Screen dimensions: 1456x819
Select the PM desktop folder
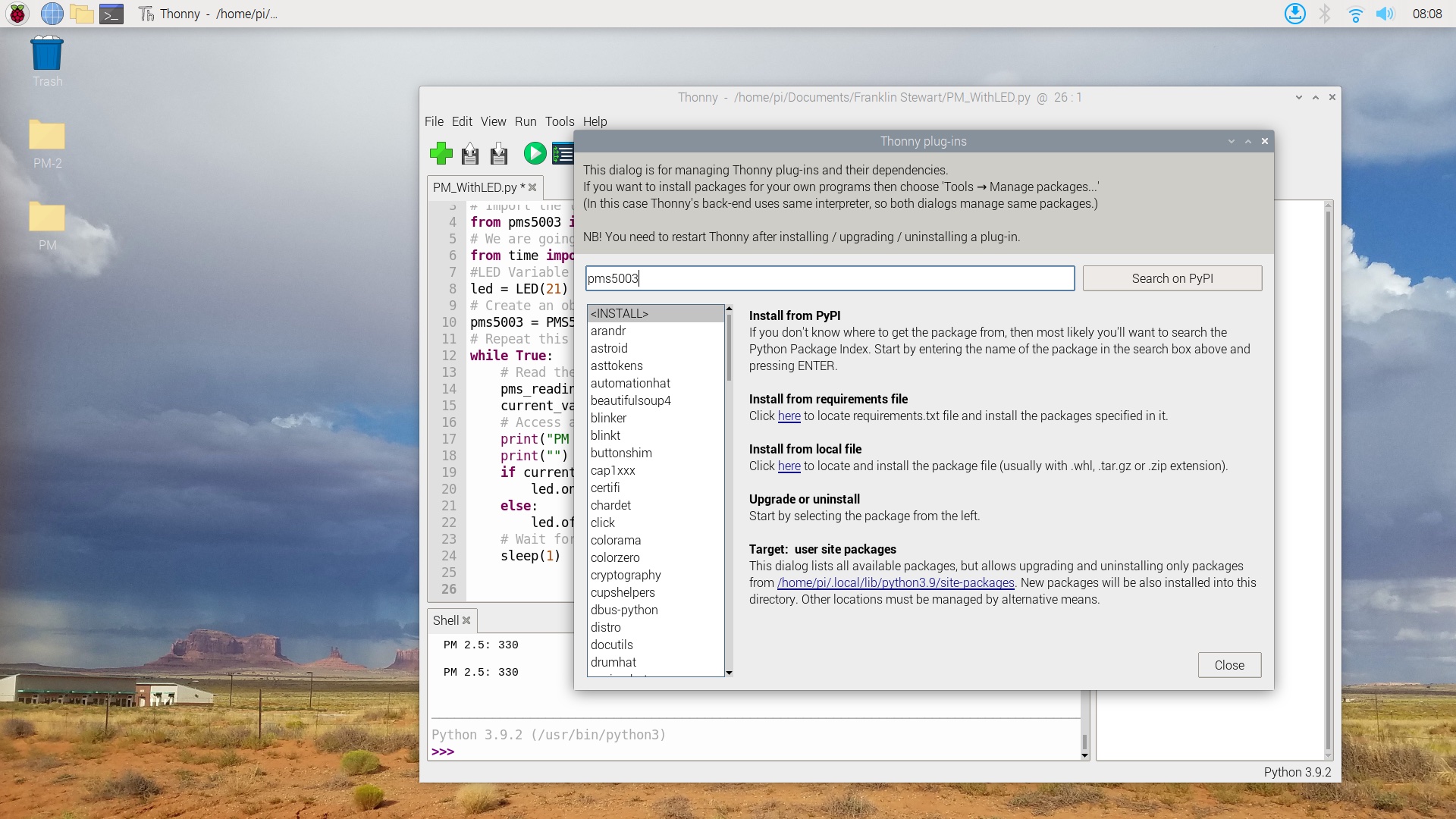coord(47,226)
